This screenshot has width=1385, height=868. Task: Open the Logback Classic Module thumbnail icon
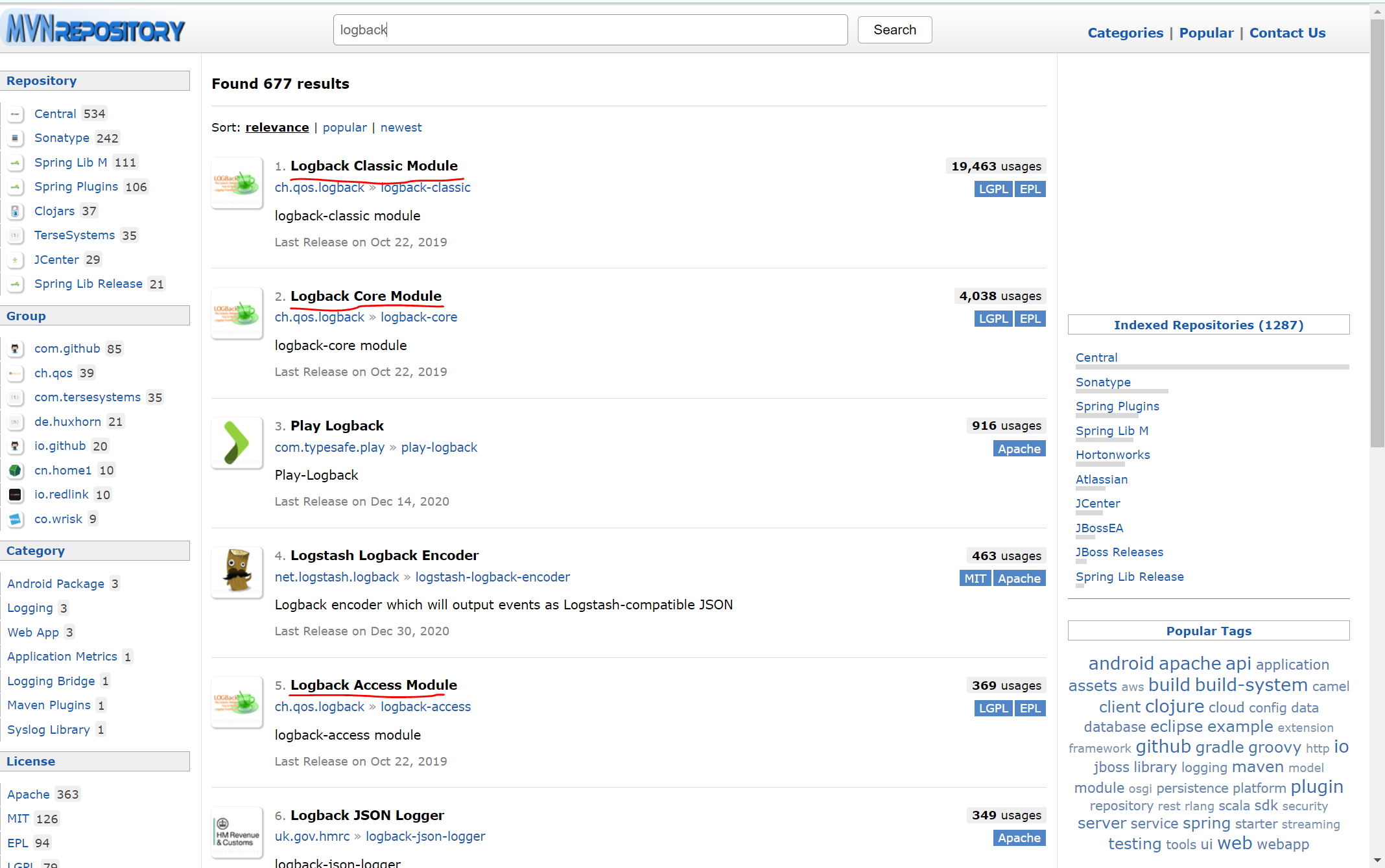coord(237,183)
